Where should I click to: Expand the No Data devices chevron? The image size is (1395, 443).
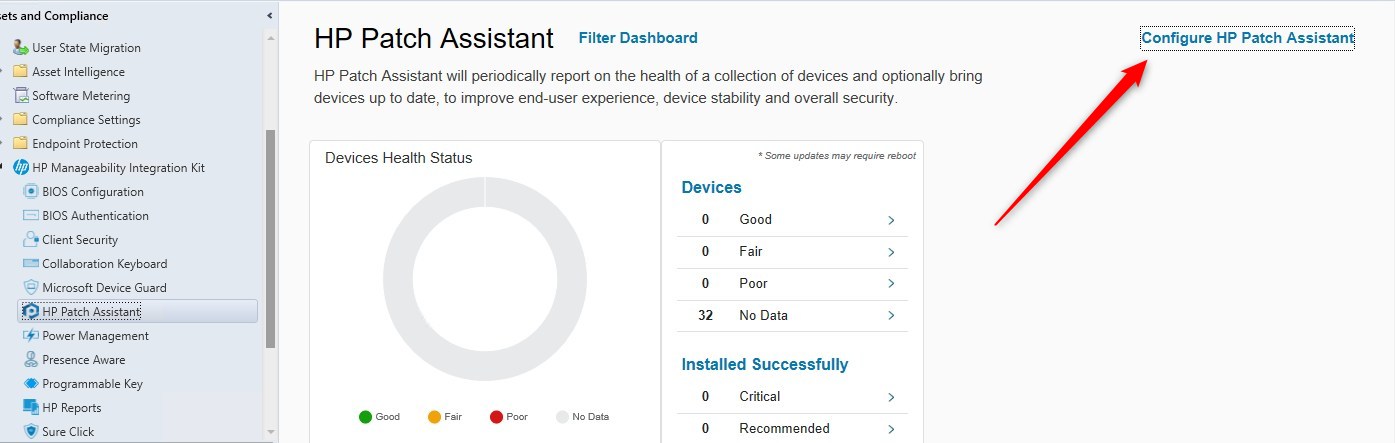890,316
